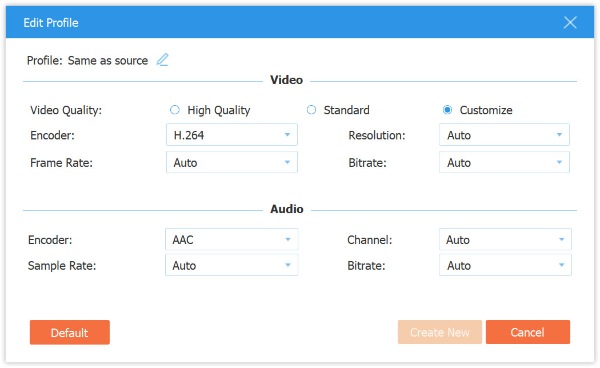Click the 'Edit Profile' title text
This screenshot has height=368, width=600.
(51, 23)
